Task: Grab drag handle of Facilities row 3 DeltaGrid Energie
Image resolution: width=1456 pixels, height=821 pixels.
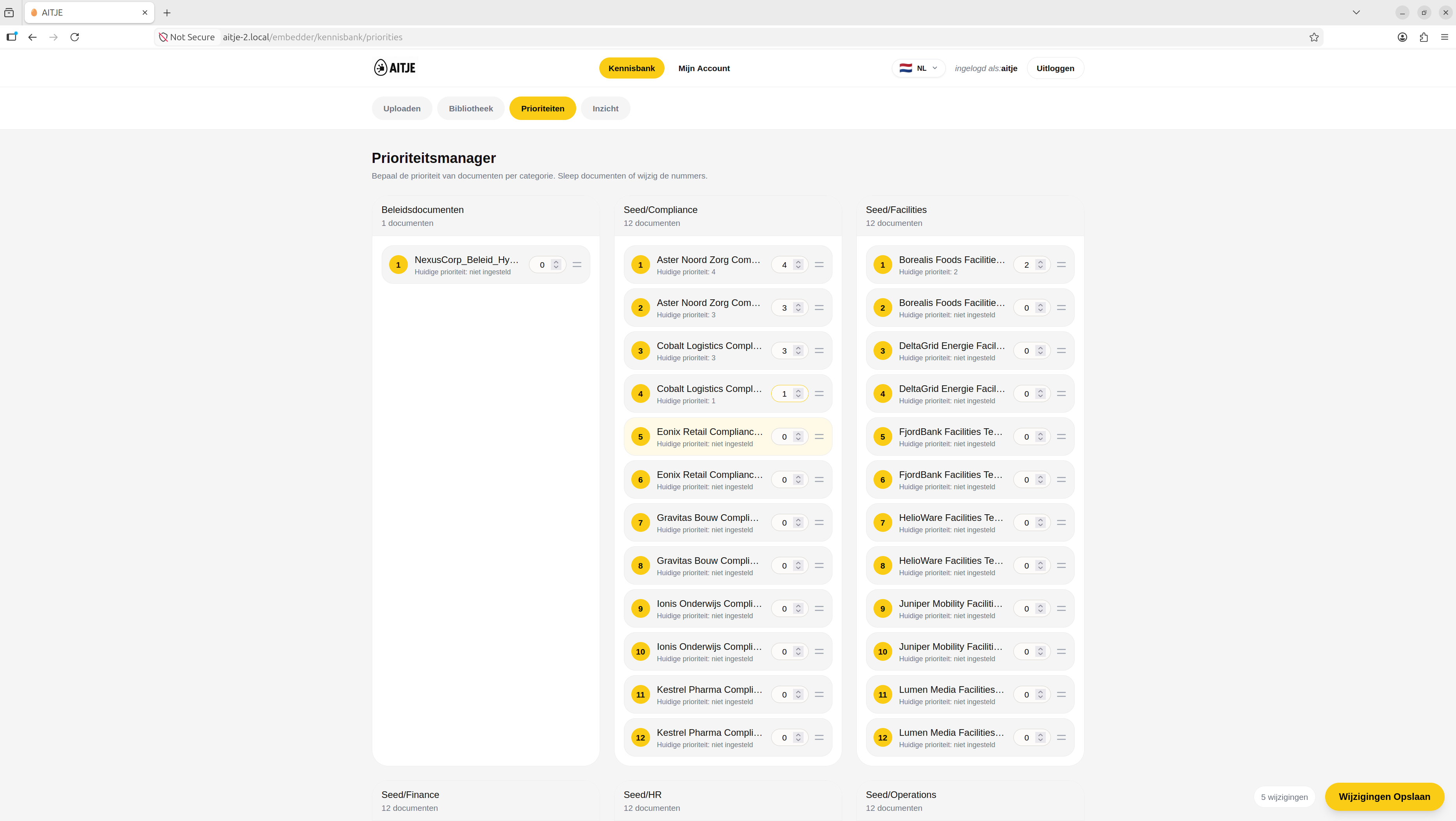Action: coord(1061,351)
